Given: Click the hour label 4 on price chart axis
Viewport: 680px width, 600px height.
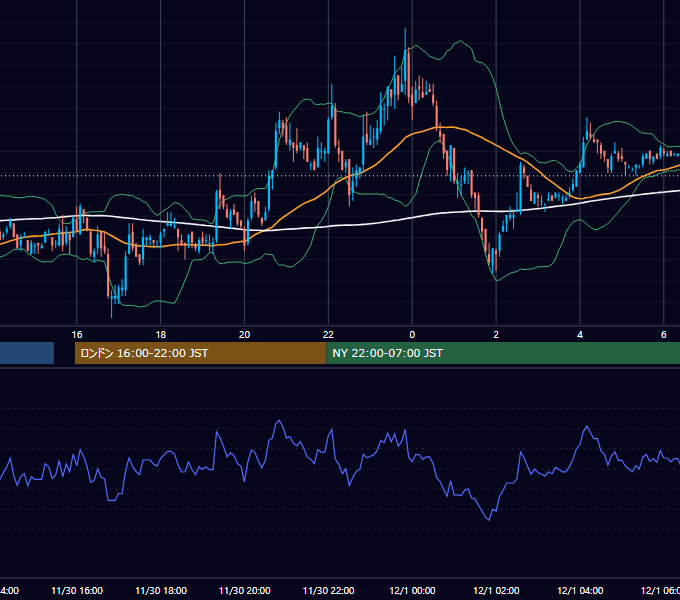Looking at the screenshot, I should click(x=580, y=335).
